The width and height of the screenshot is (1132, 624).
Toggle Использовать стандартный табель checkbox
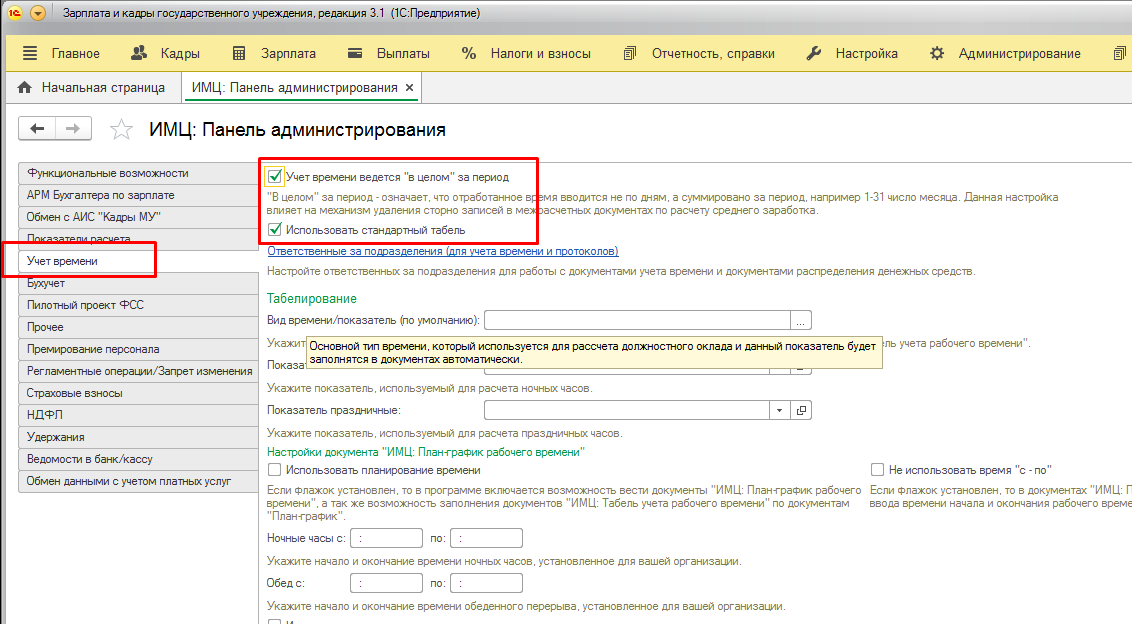[x=274, y=230]
